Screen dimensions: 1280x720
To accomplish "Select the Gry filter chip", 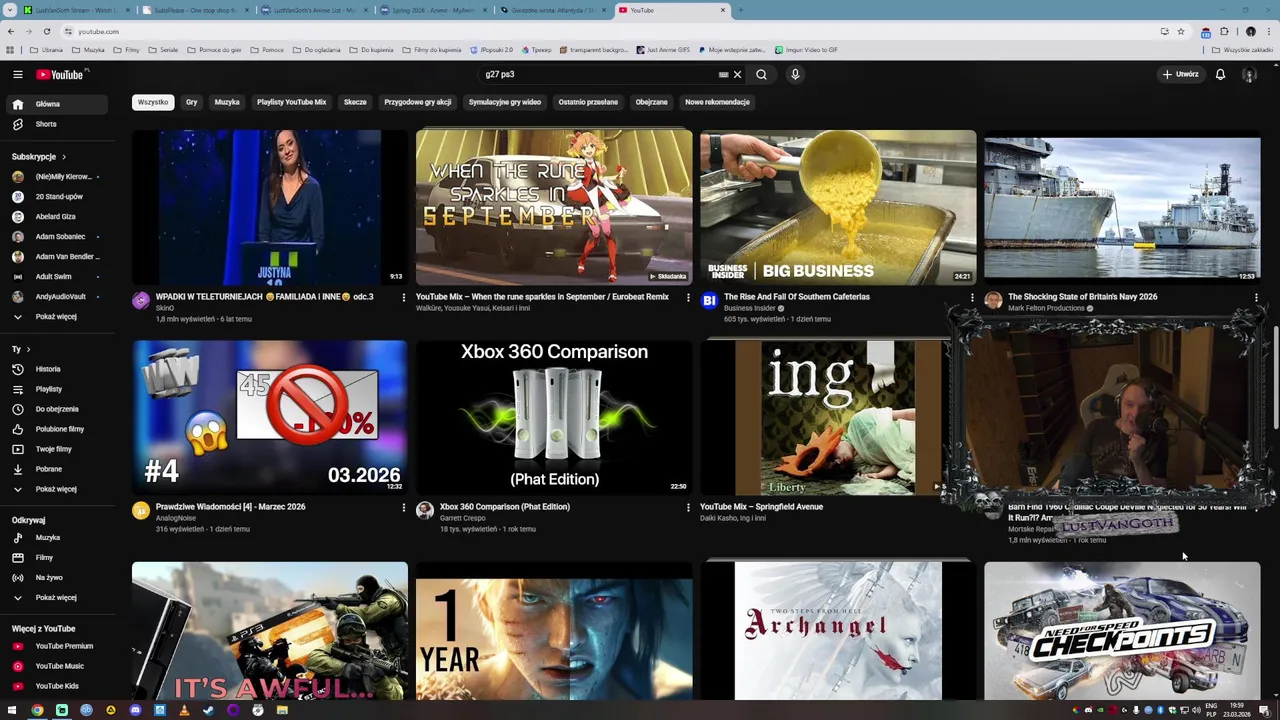I will pos(191,102).
